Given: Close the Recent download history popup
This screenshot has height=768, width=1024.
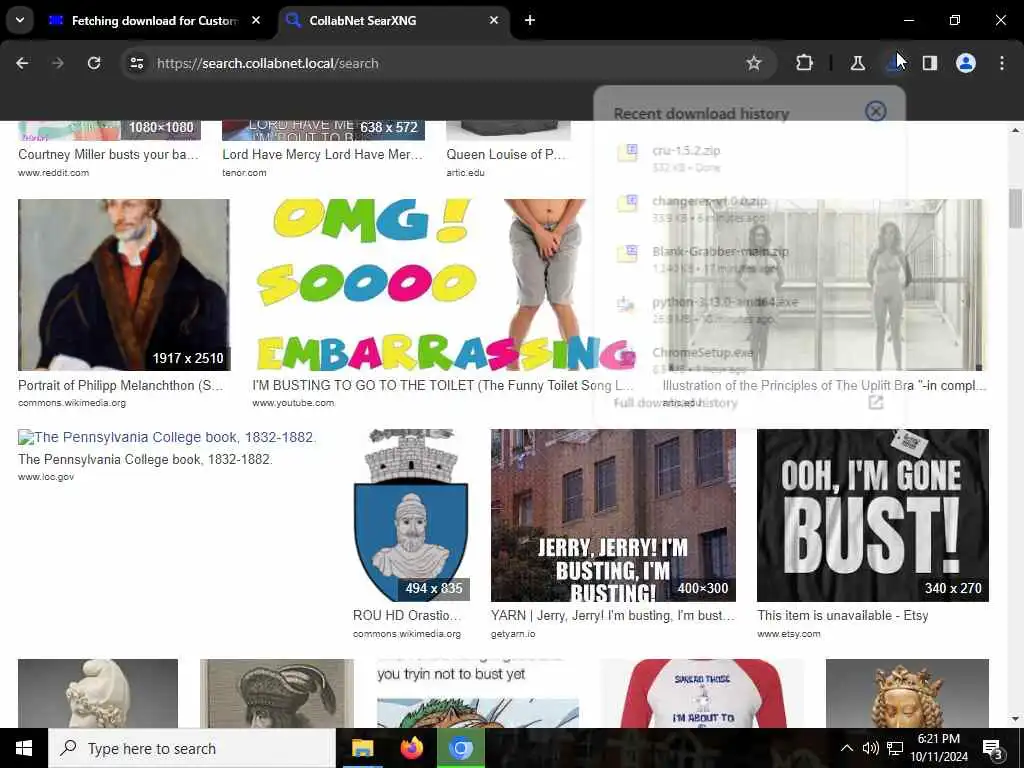Looking at the screenshot, I should click(875, 112).
